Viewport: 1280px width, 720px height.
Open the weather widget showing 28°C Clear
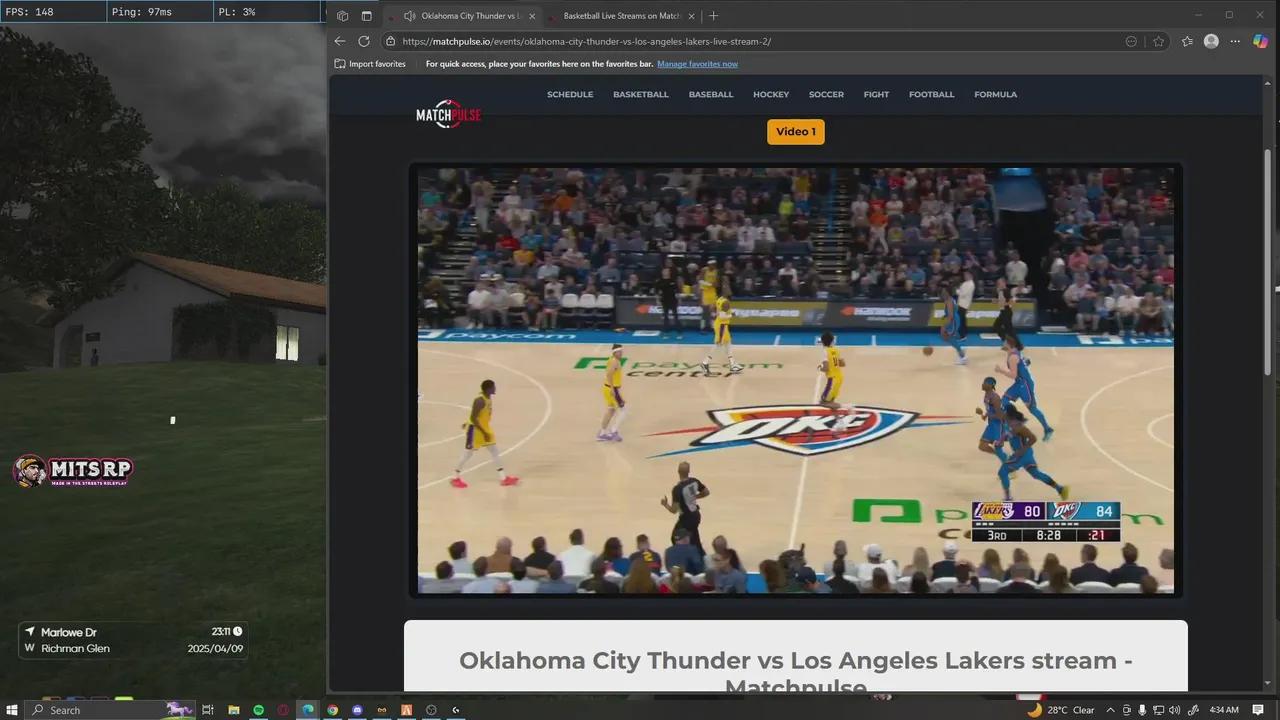pyautogui.click(x=1061, y=710)
